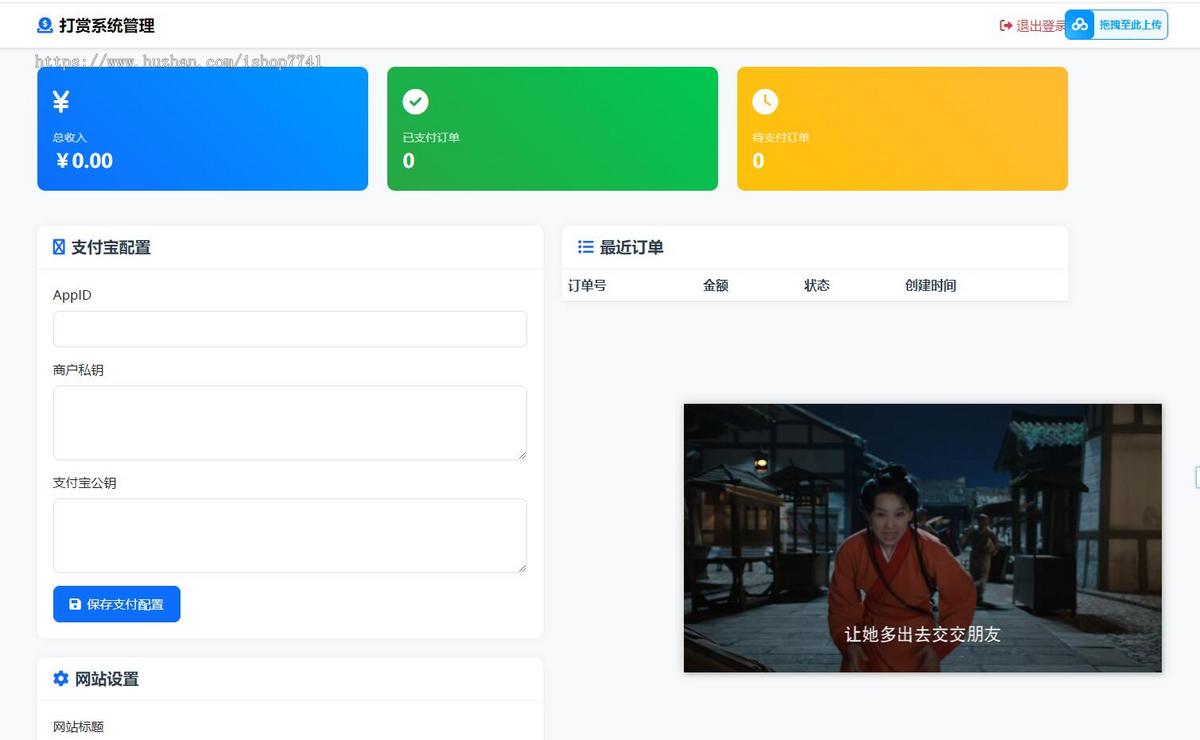Click the 保存支付配置 button

(117, 604)
